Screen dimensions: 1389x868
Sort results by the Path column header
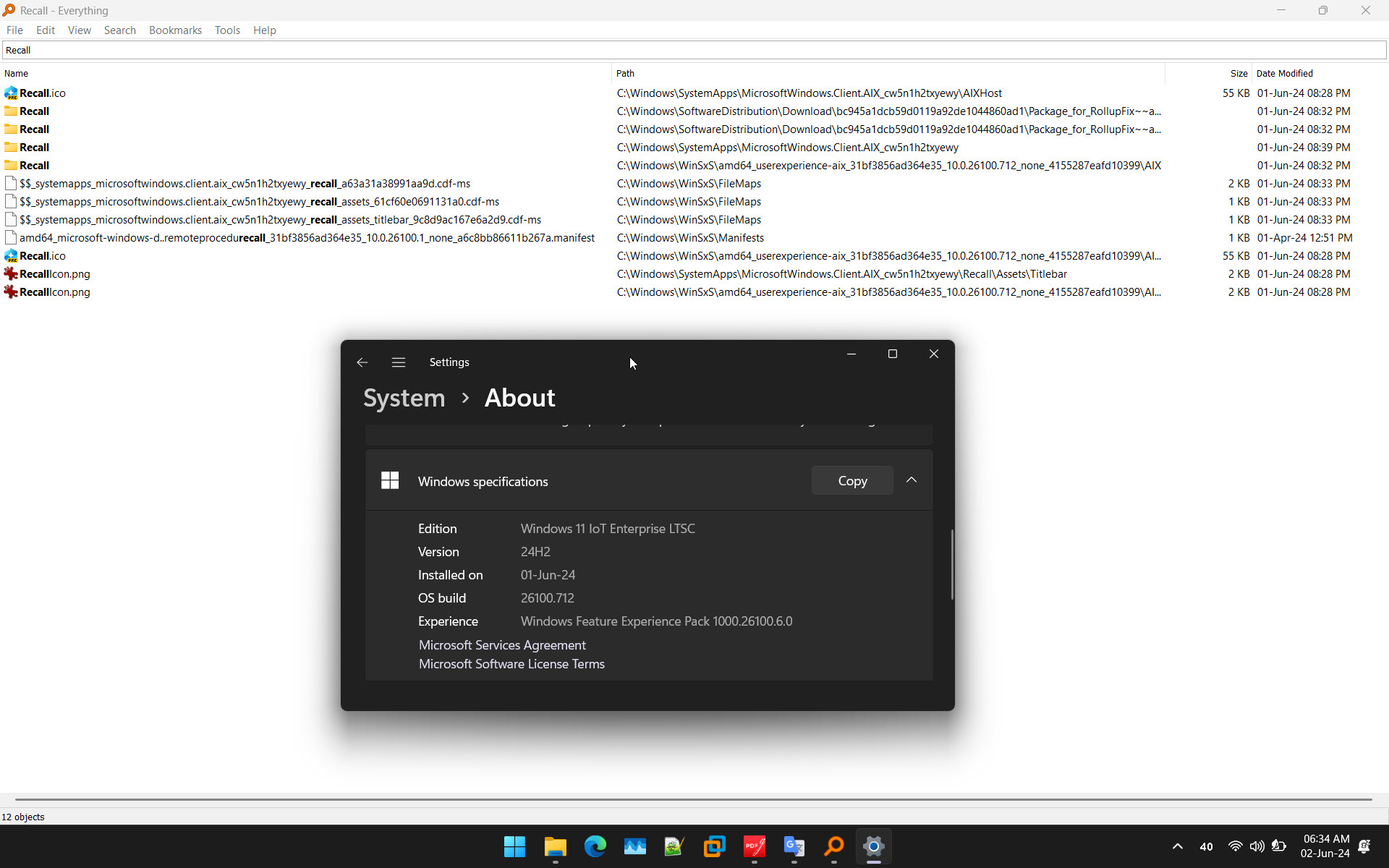click(888, 73)
